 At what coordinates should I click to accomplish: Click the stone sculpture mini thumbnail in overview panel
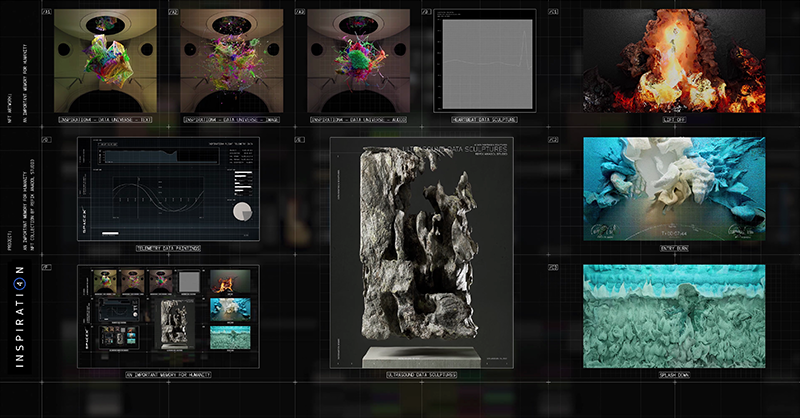174,324
